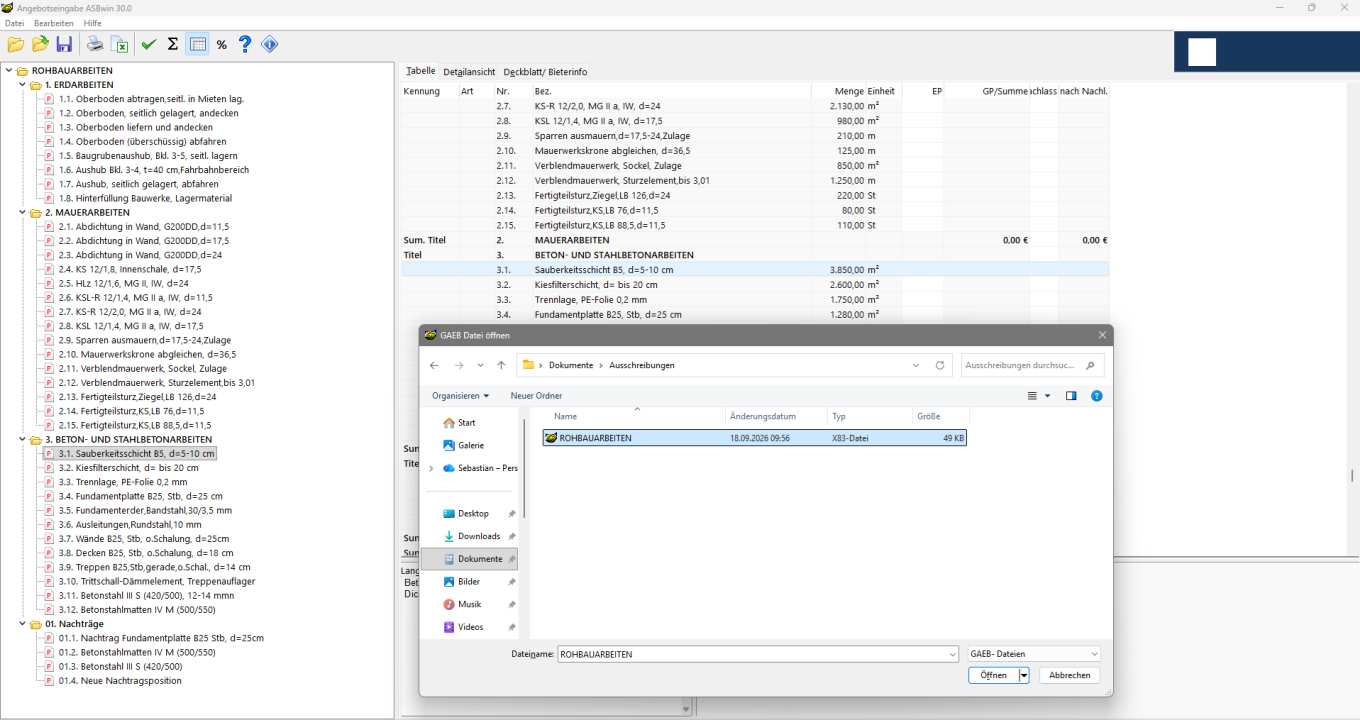The image size is (1360, 720).
Task: Collapse the 1. ERDARBEITEN tree folder
Action: coord(23,85)
